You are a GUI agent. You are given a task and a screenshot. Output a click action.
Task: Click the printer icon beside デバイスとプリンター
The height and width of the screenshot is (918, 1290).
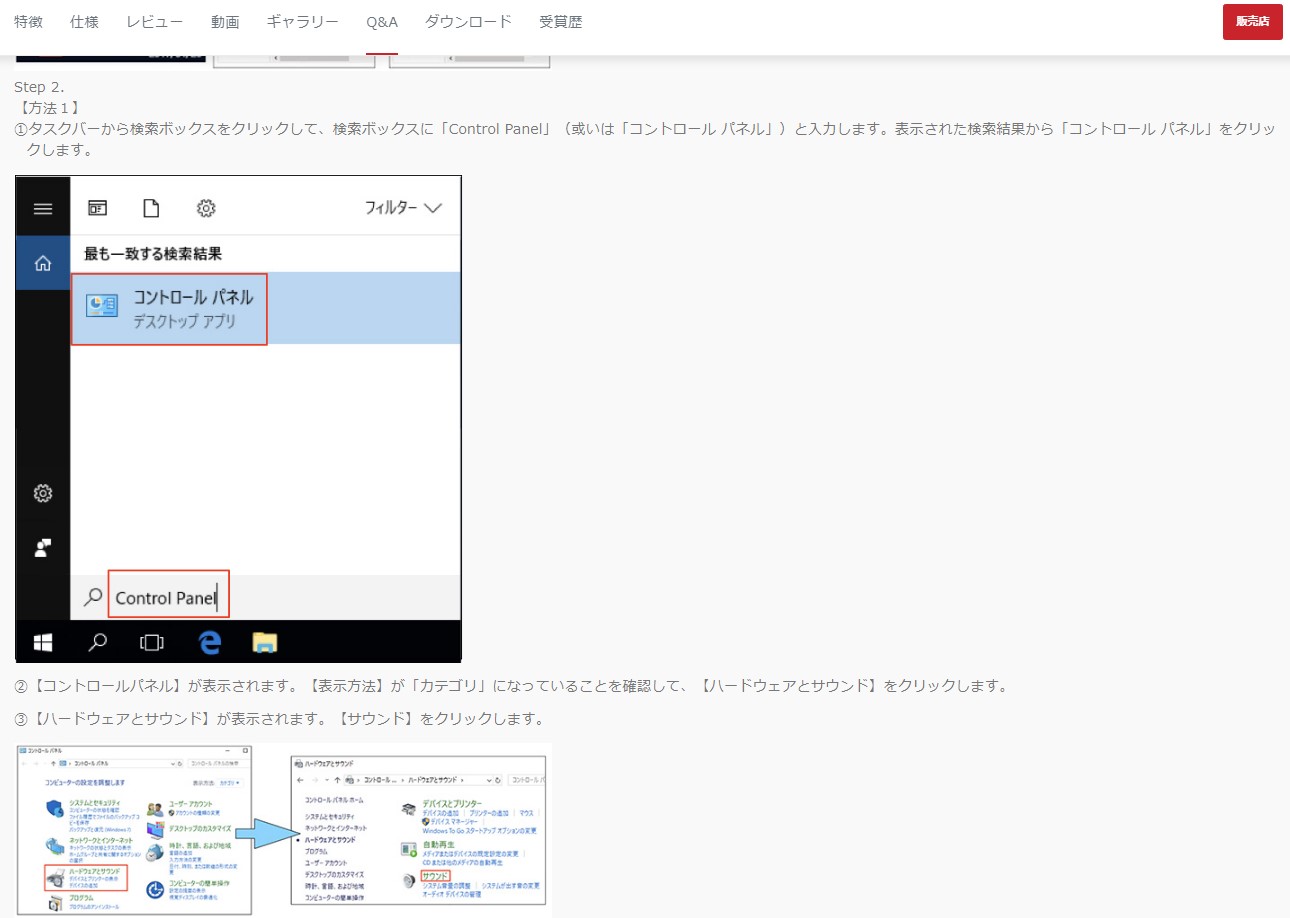pyautogui.click(x=408, y=809)
